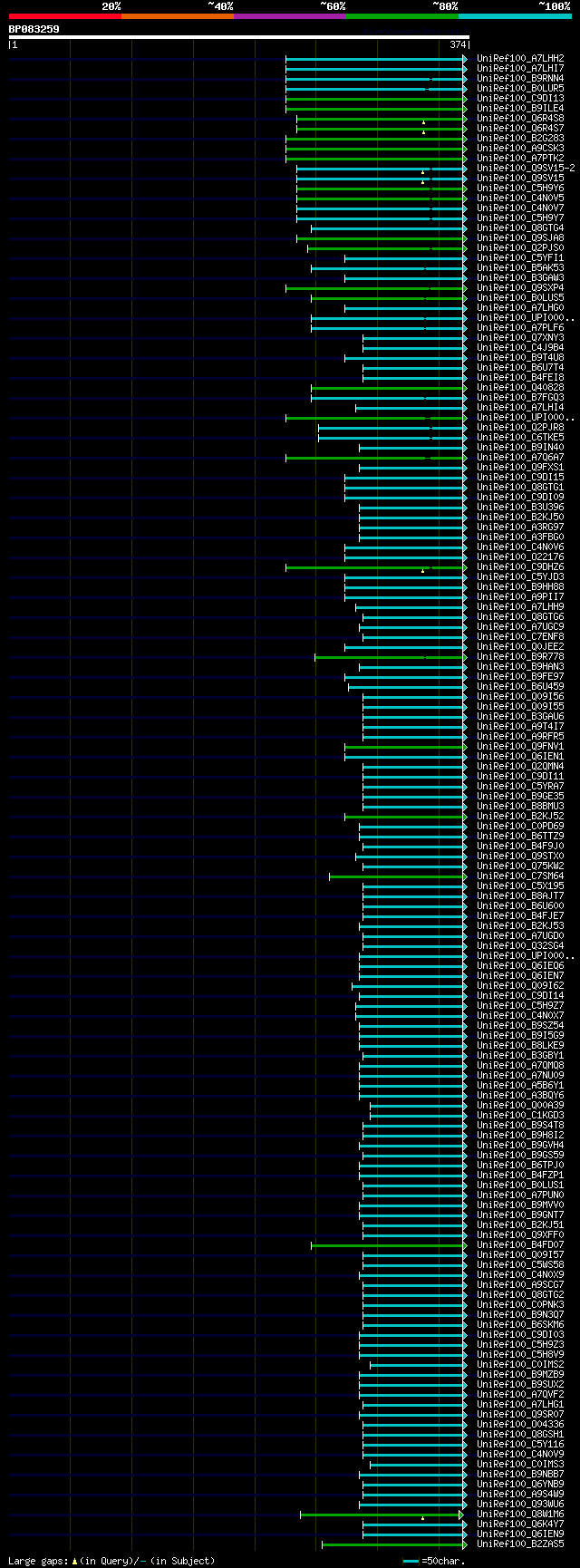Click the UniRef100_B2ZAS5 entry
The width and height of the screenshot is (580, 1568).
[x=520, y=1544]
